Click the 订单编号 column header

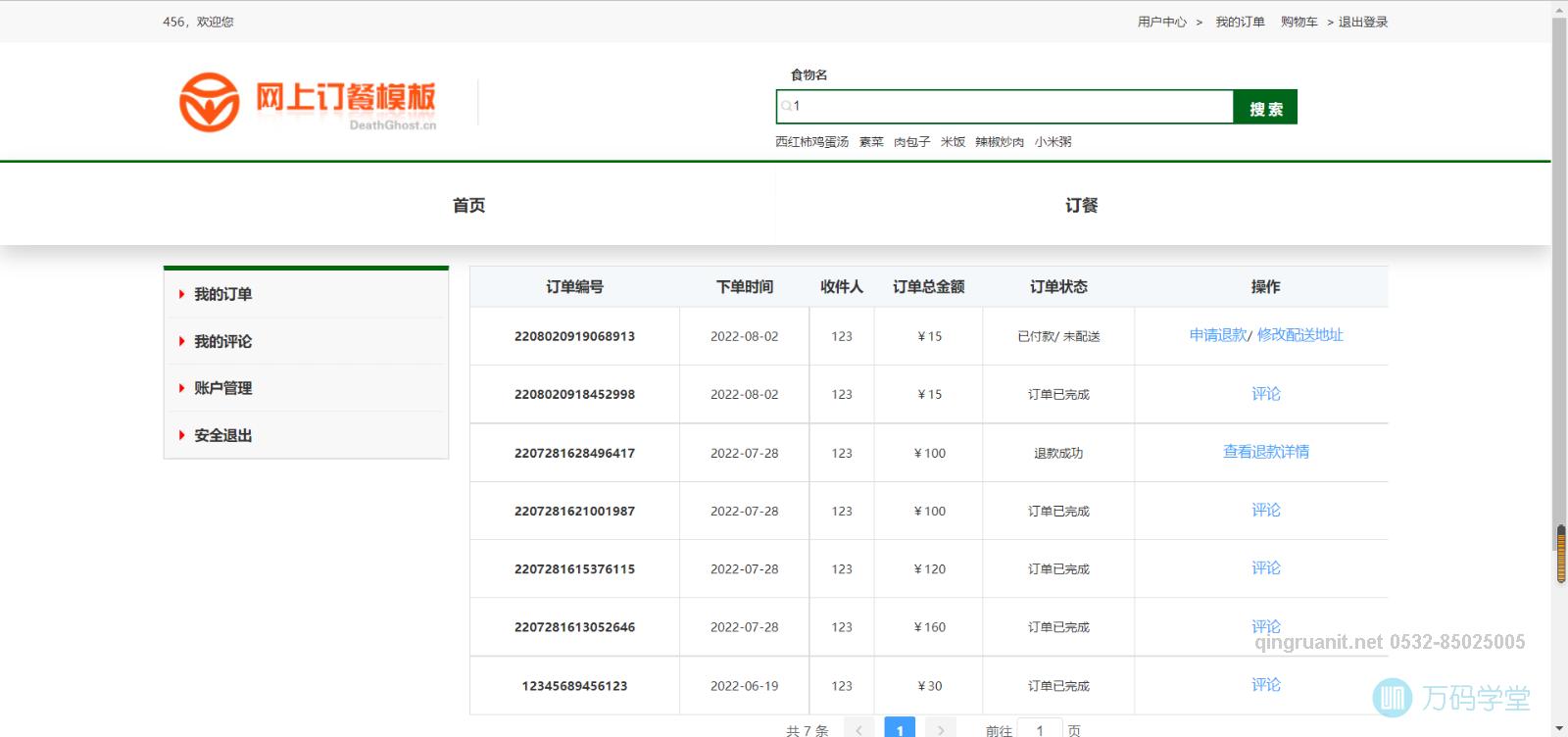coord(574,286)
